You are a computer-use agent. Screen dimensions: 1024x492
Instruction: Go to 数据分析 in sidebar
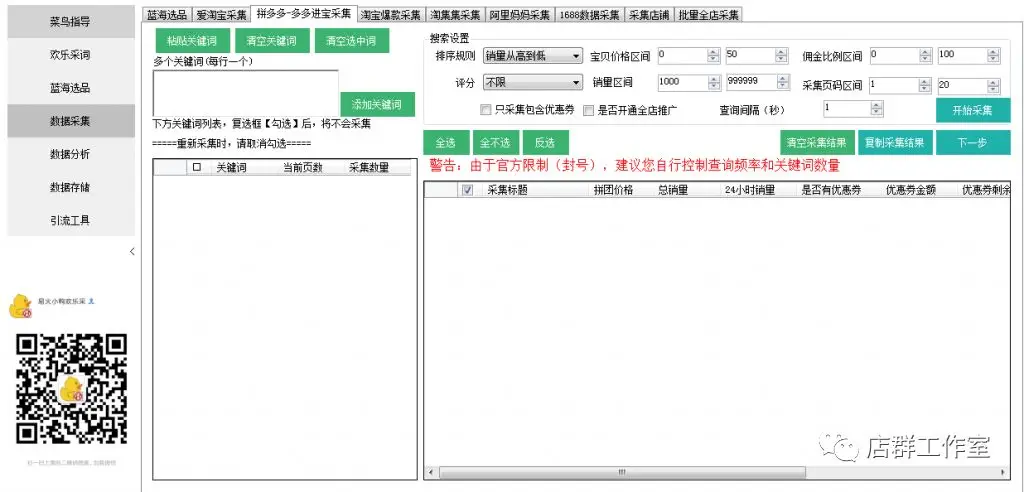click(x=71, y=154)
